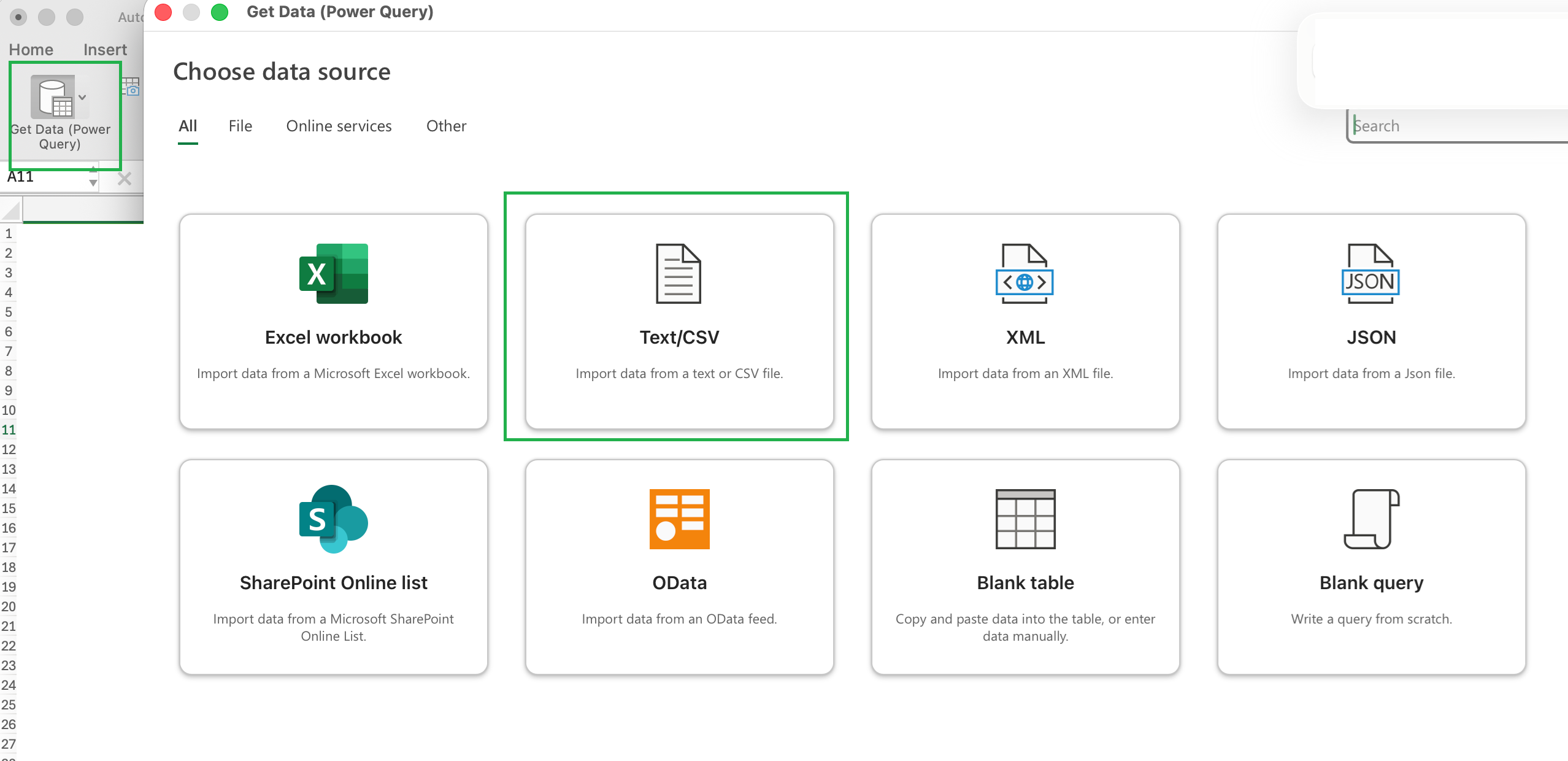Screen dimensions: 1568x761
Task: Click the 'Import data from a text or CSV file.' description
Action: [679, 373]
